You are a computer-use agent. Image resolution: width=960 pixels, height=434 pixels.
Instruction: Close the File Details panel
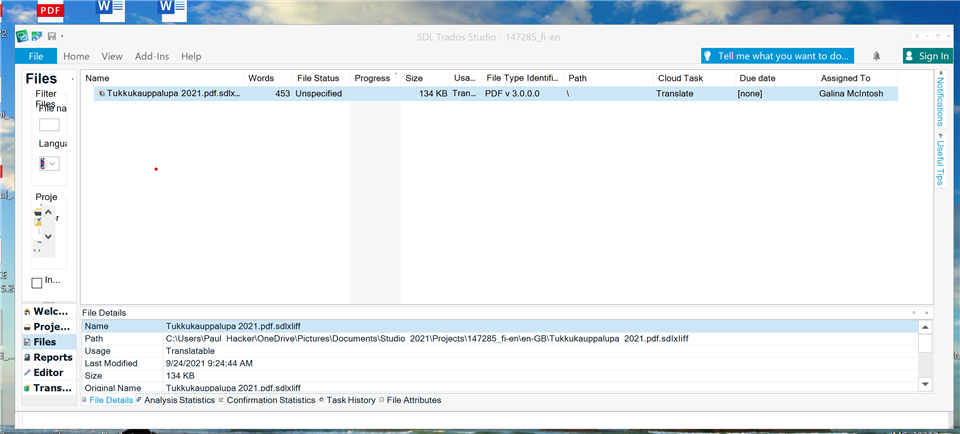click(926, 312)
